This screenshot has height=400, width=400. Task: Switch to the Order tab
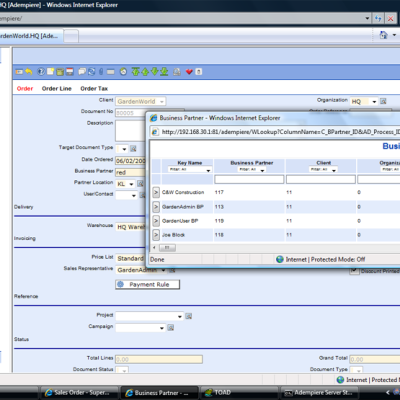tap(25, 88)
